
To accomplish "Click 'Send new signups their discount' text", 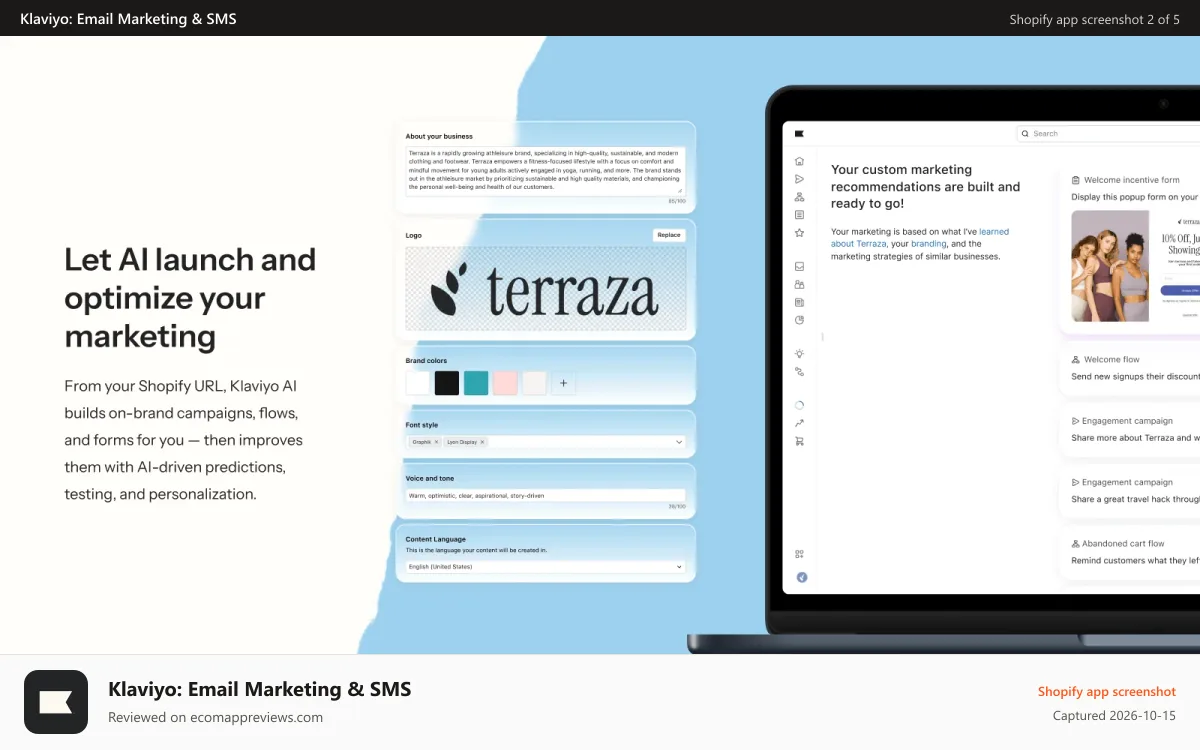I will pos(1135,377).
